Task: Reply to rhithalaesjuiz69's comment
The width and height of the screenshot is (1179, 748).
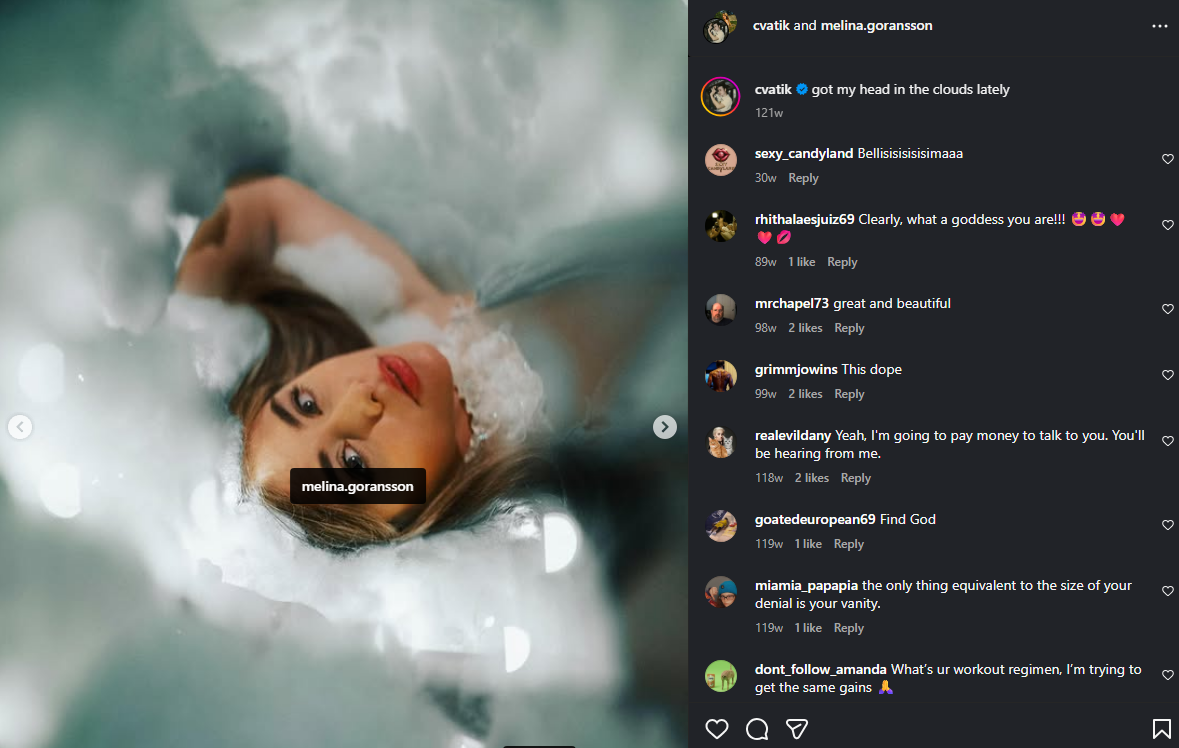Action: tap(842, 262)
